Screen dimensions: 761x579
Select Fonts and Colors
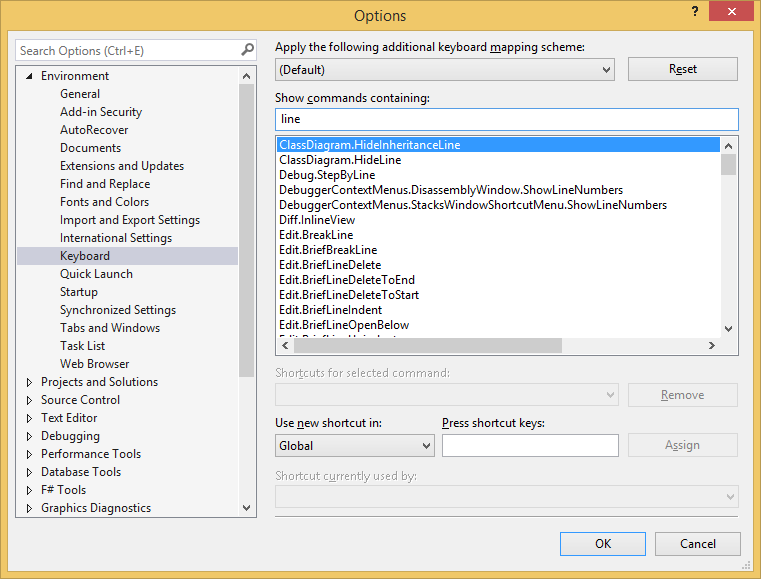pos(104,201)
